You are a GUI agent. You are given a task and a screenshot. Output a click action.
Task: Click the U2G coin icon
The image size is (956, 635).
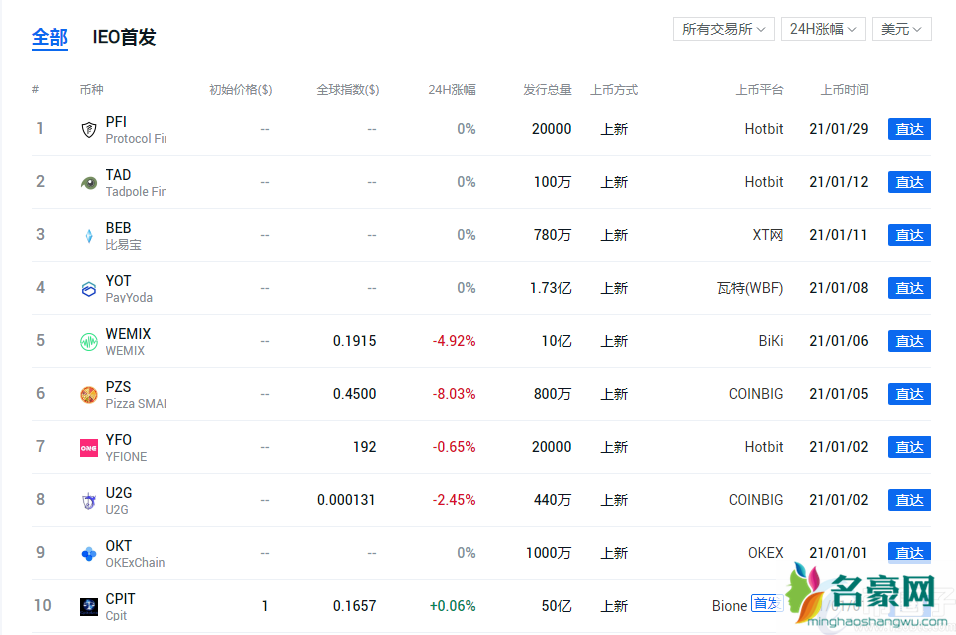point(89,501)
